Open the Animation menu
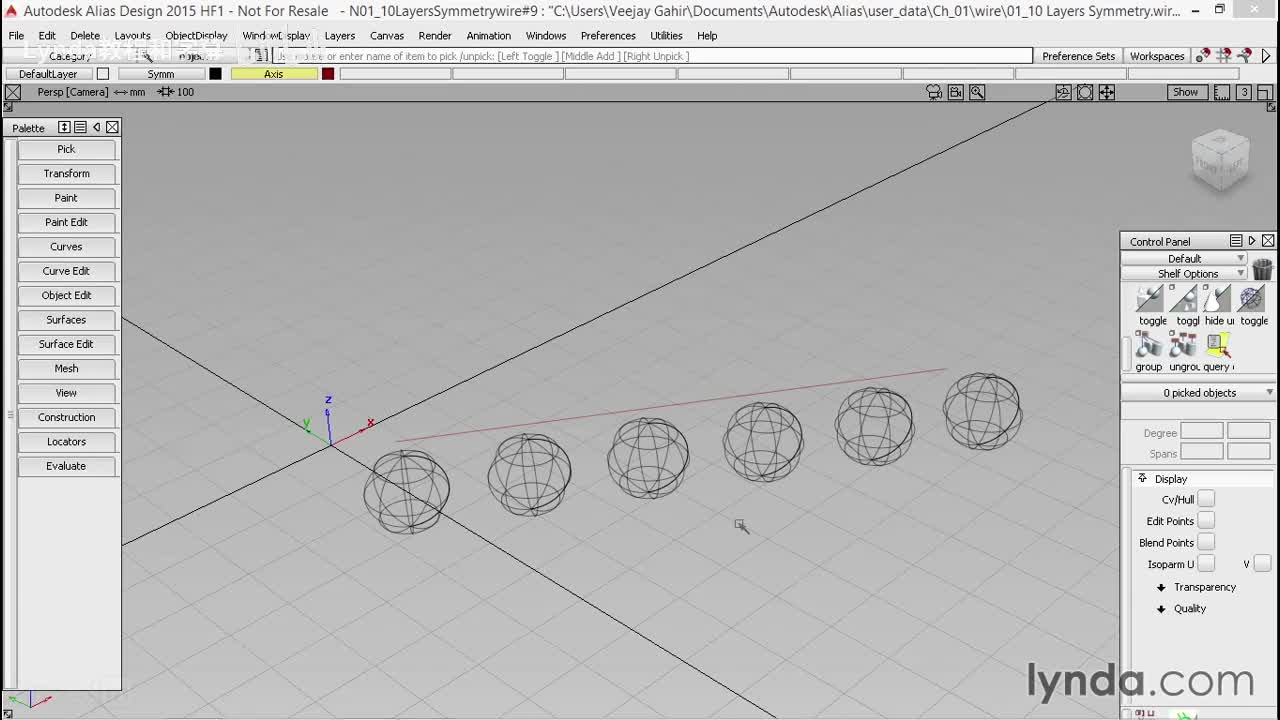Screen dimensions: 1280x720 (x=489, y=35)
